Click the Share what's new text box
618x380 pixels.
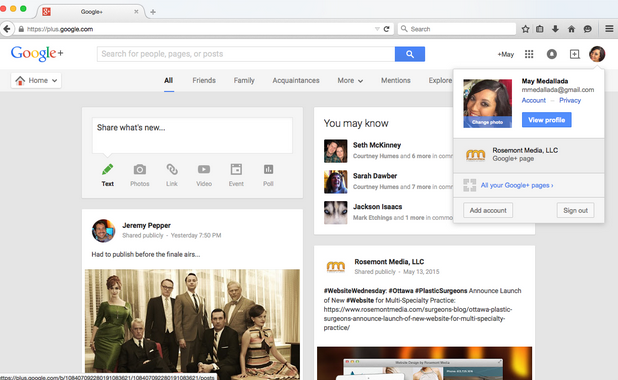pyautogui.click(x=192, y=135)
